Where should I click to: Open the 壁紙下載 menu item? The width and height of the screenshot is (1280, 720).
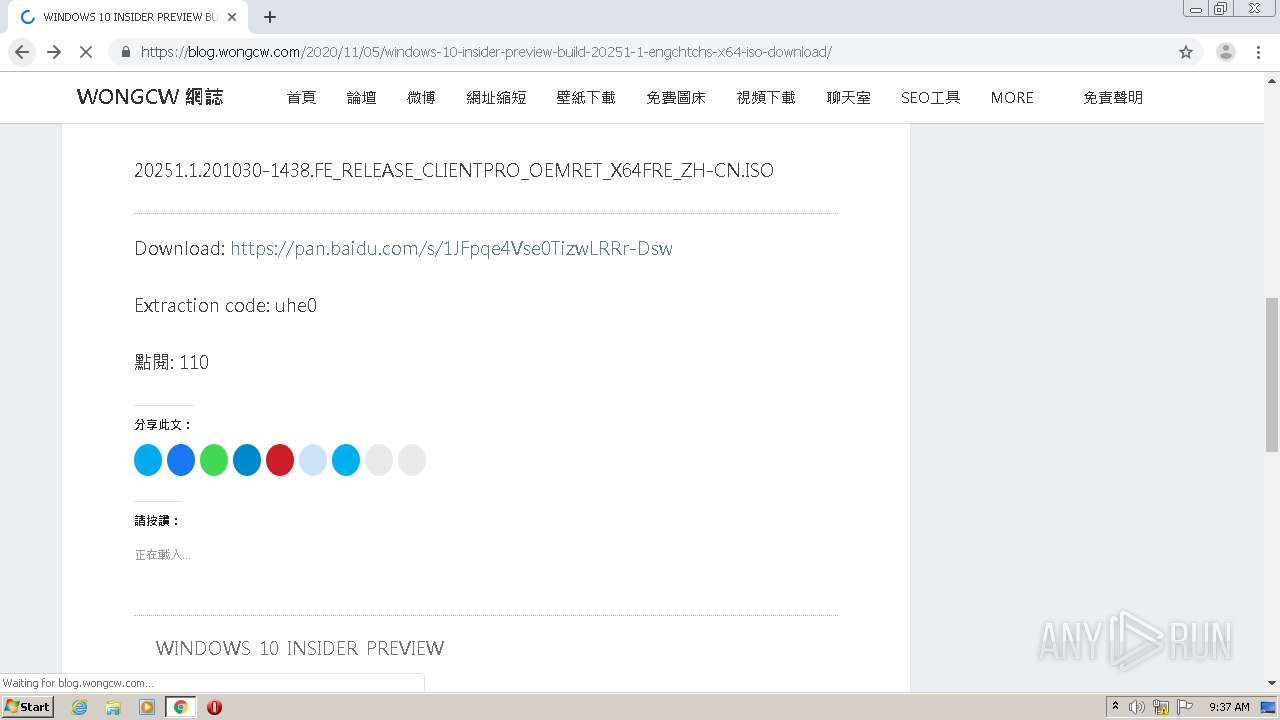586,97
